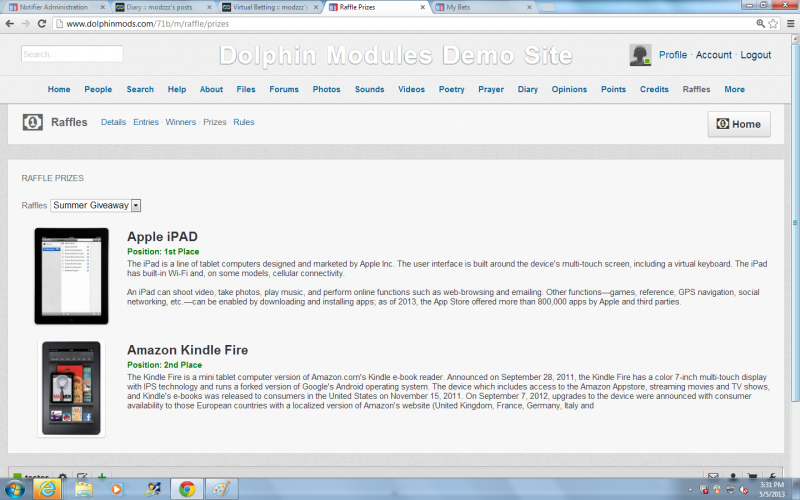Click the browser Back arrow
Screen dimensions: 800x500
pos(10,23)
